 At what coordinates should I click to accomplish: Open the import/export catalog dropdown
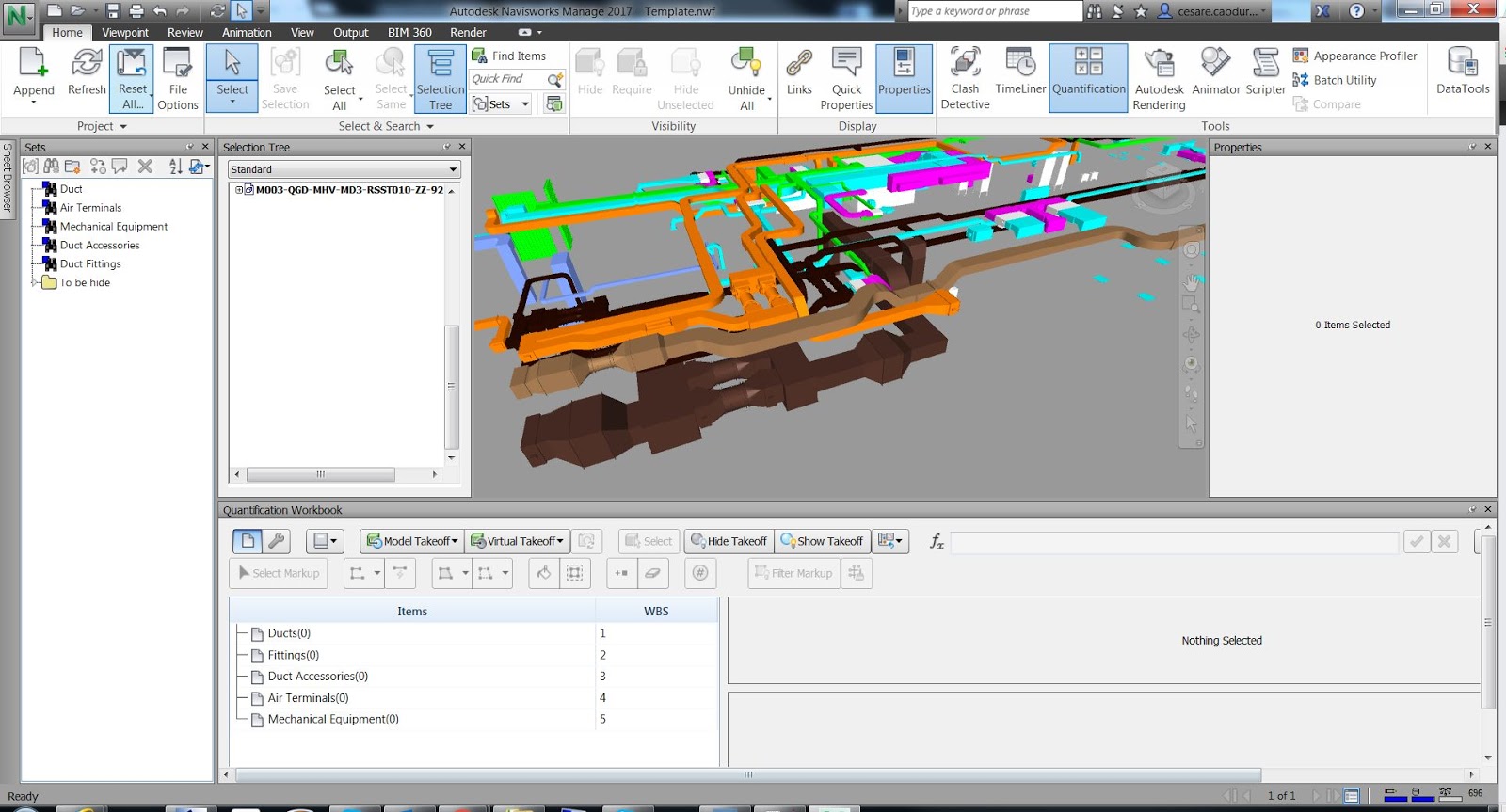click(889, 541)
